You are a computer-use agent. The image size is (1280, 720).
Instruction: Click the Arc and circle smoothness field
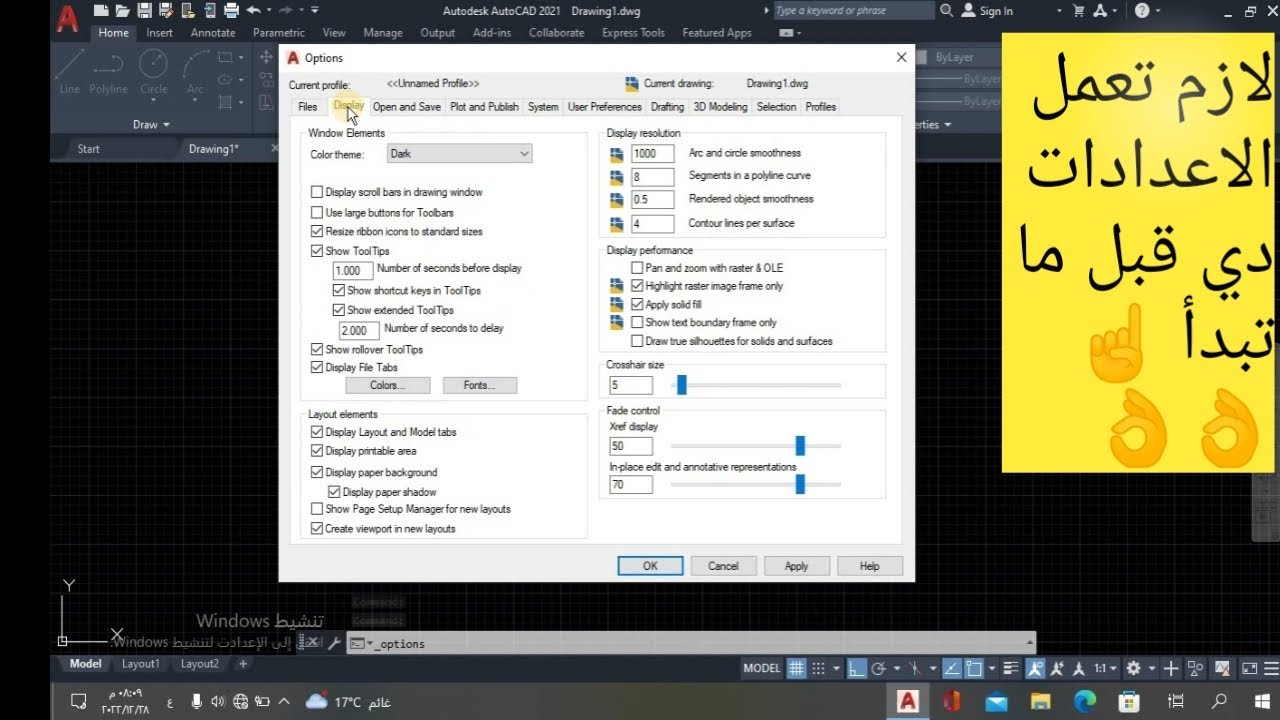point(652,153)
